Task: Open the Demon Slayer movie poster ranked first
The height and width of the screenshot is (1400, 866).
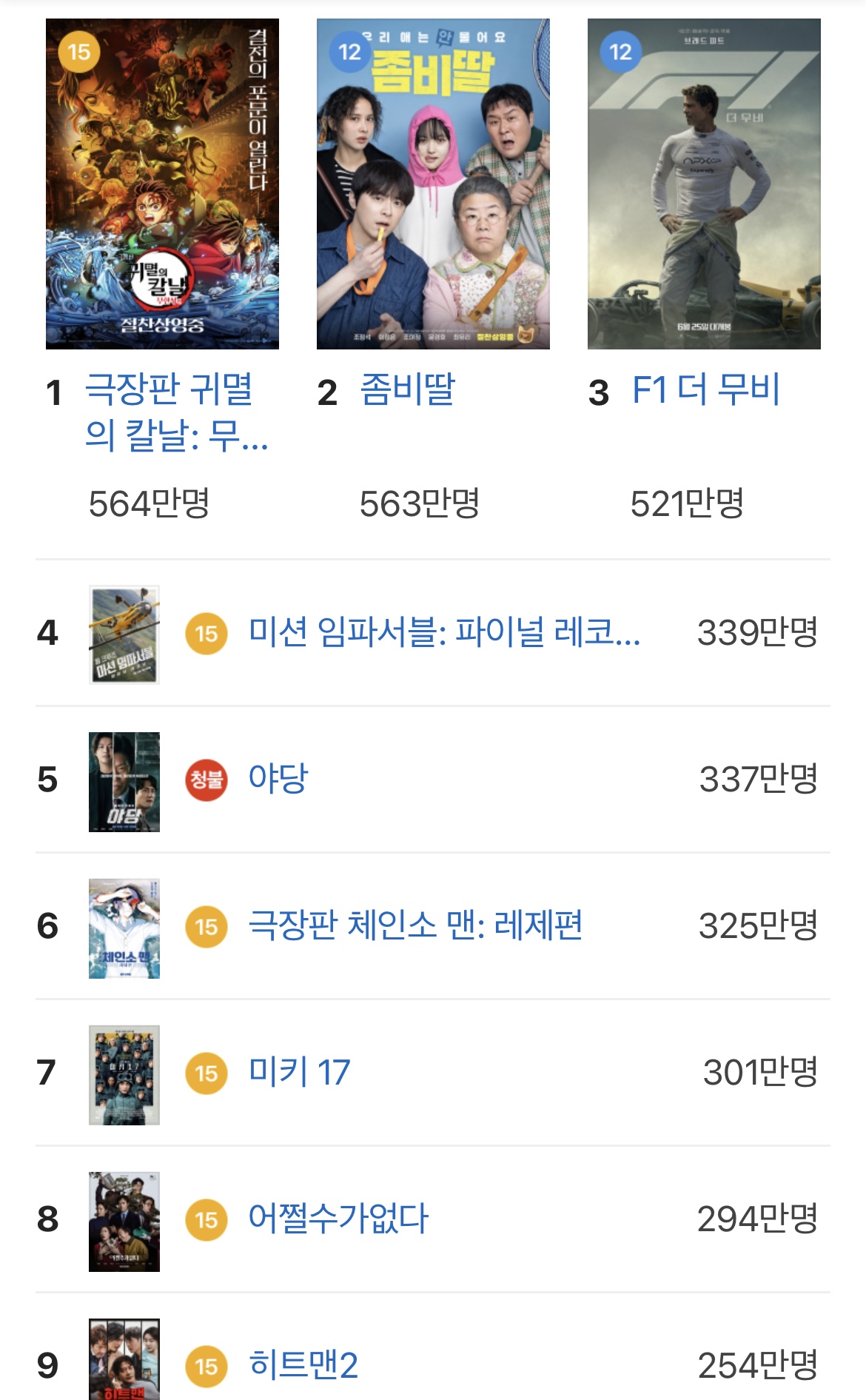Action: [162, 184]
